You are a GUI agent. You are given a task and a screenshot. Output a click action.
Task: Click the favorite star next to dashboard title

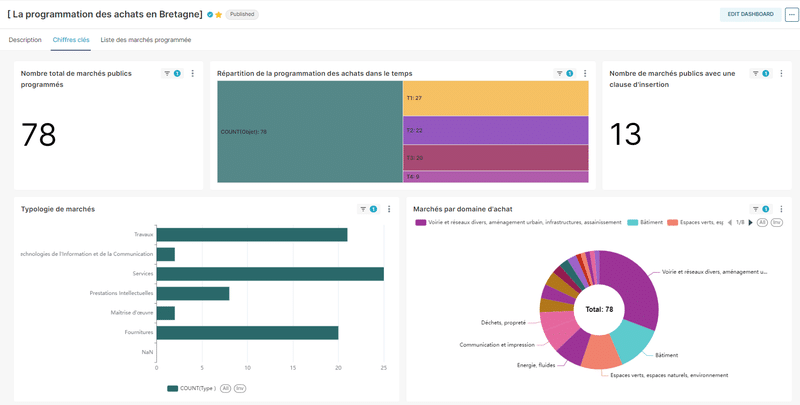point(218,15)
